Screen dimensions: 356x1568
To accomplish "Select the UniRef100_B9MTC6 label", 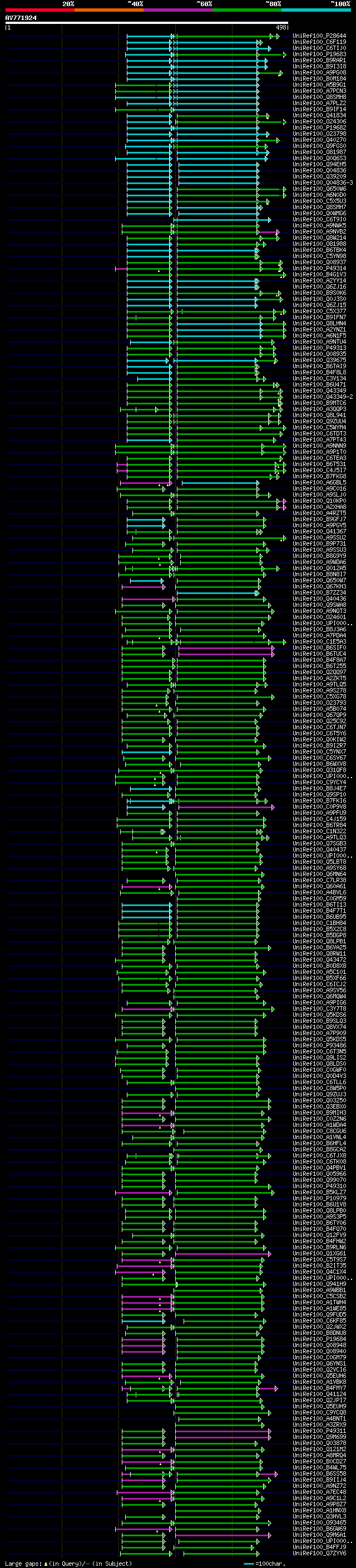I will [319, 403].
